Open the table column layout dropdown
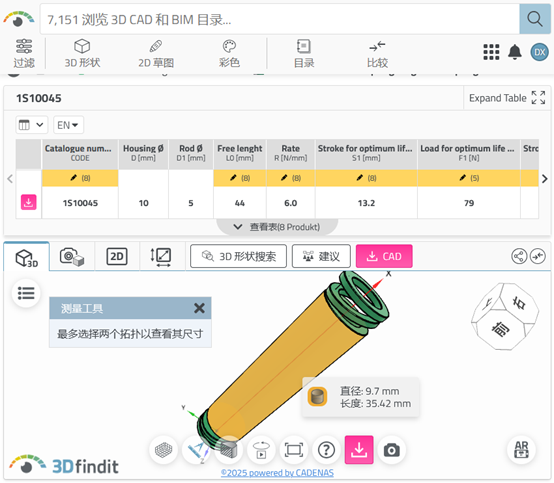The width and height of the screenshot is (554, 483). coord(31,125)
